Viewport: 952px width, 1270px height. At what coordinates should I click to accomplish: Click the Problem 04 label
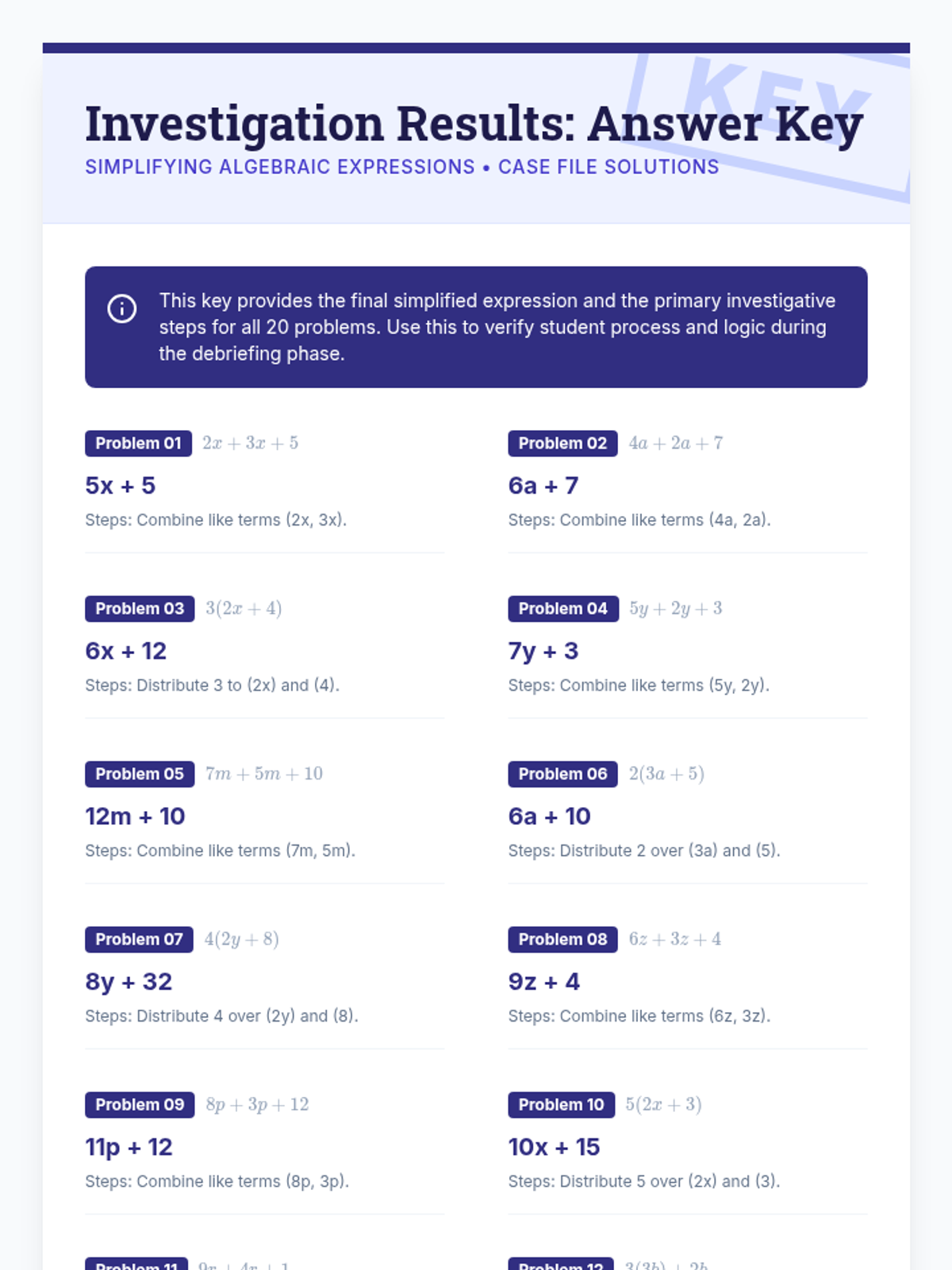562,609
